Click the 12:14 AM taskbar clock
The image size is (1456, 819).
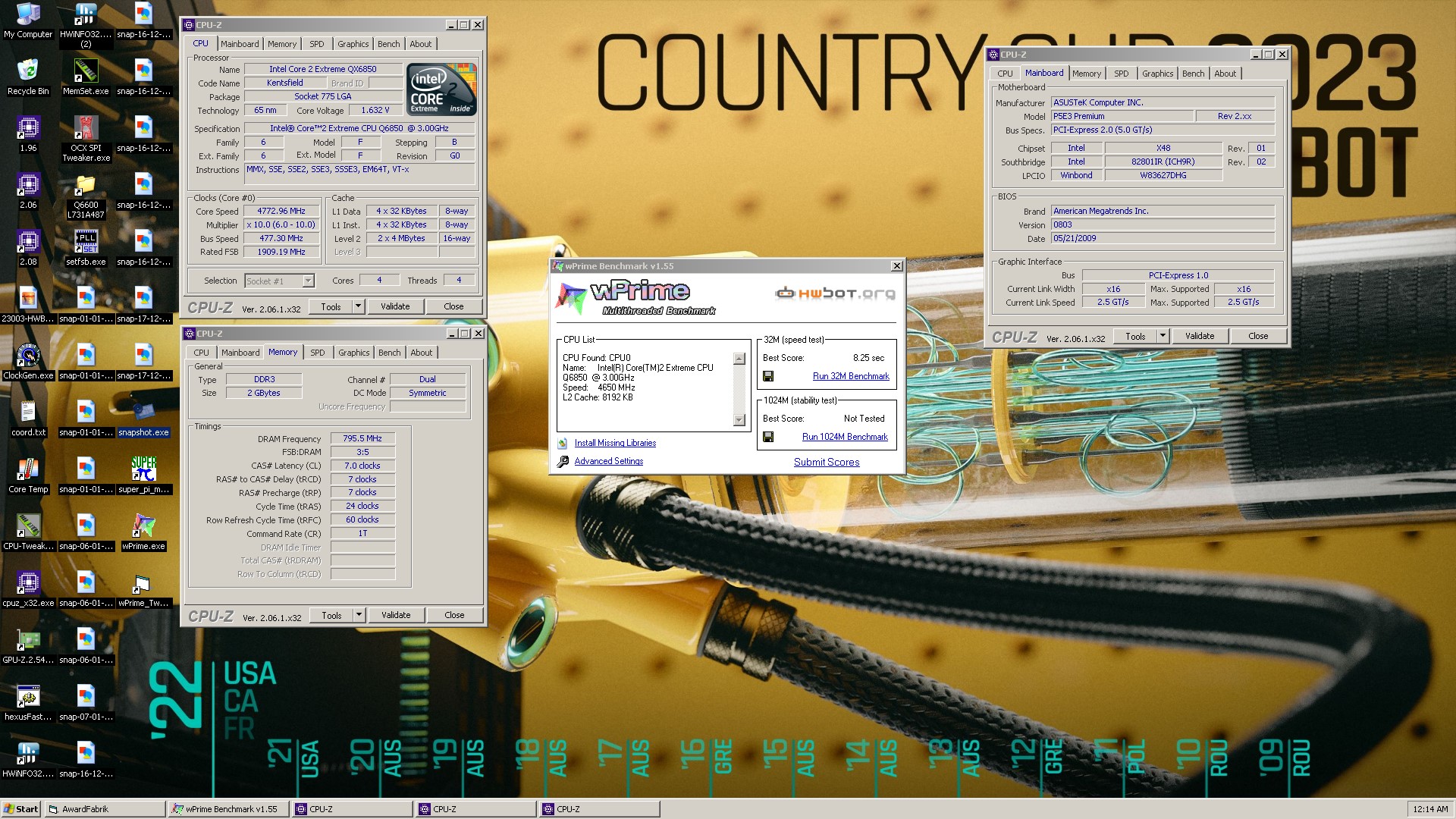1430,809
